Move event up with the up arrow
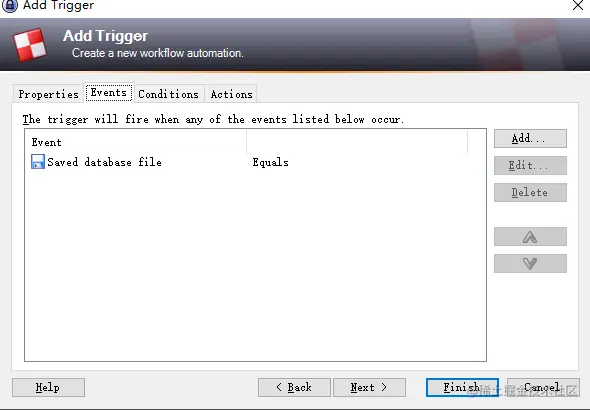The image size is (590, 410). tap(530, 237)
